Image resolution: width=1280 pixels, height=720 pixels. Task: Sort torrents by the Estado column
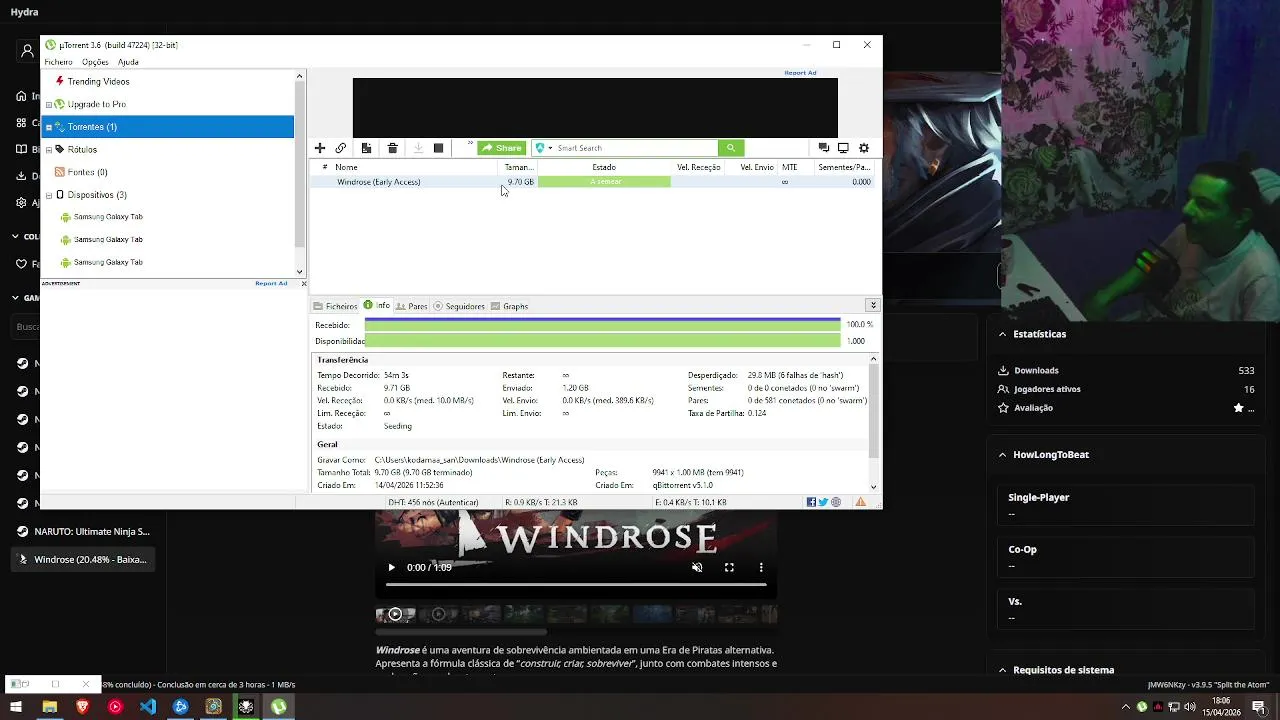(x=604, y=167)
